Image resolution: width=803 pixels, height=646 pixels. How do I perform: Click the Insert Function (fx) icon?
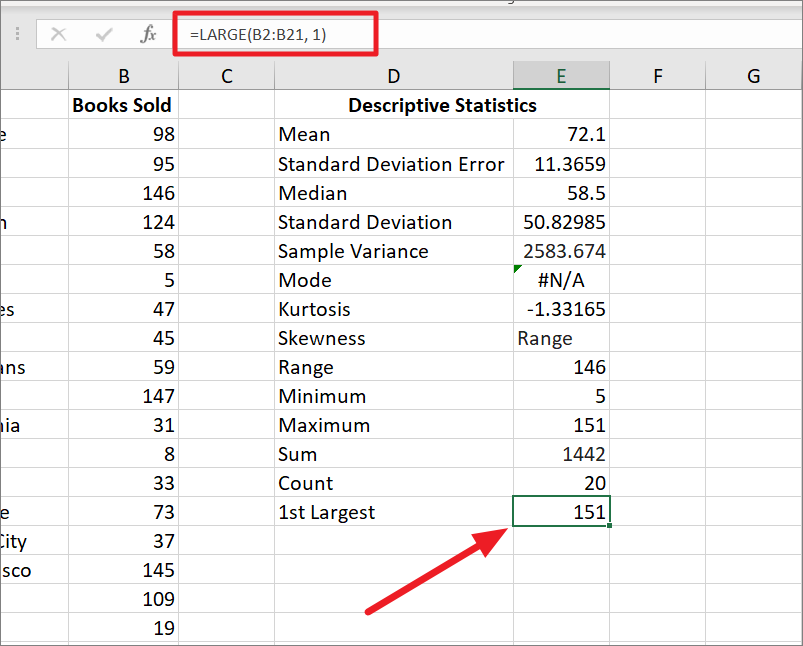(147, 33)
